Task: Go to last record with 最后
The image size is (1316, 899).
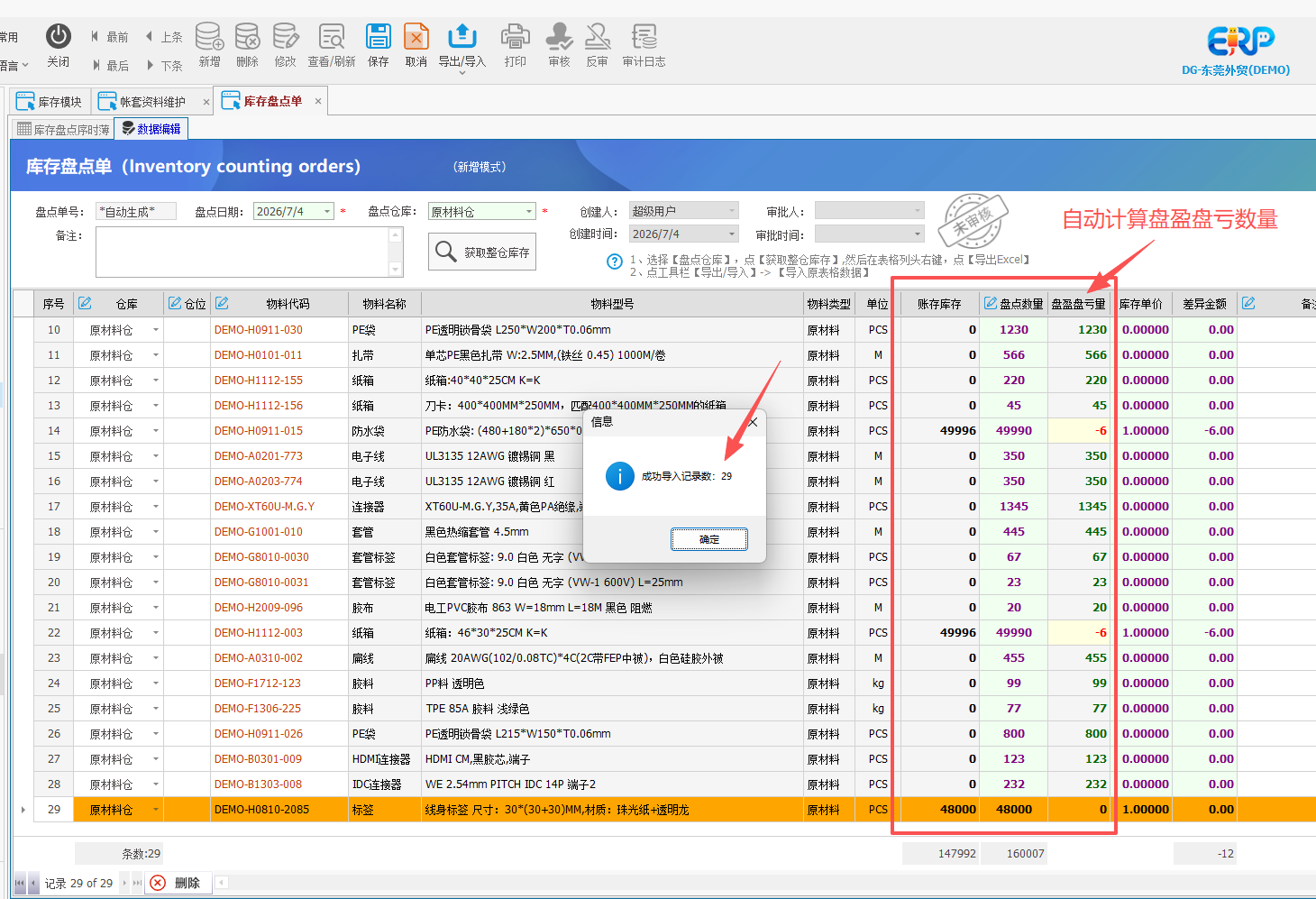Action: point(109,66)
